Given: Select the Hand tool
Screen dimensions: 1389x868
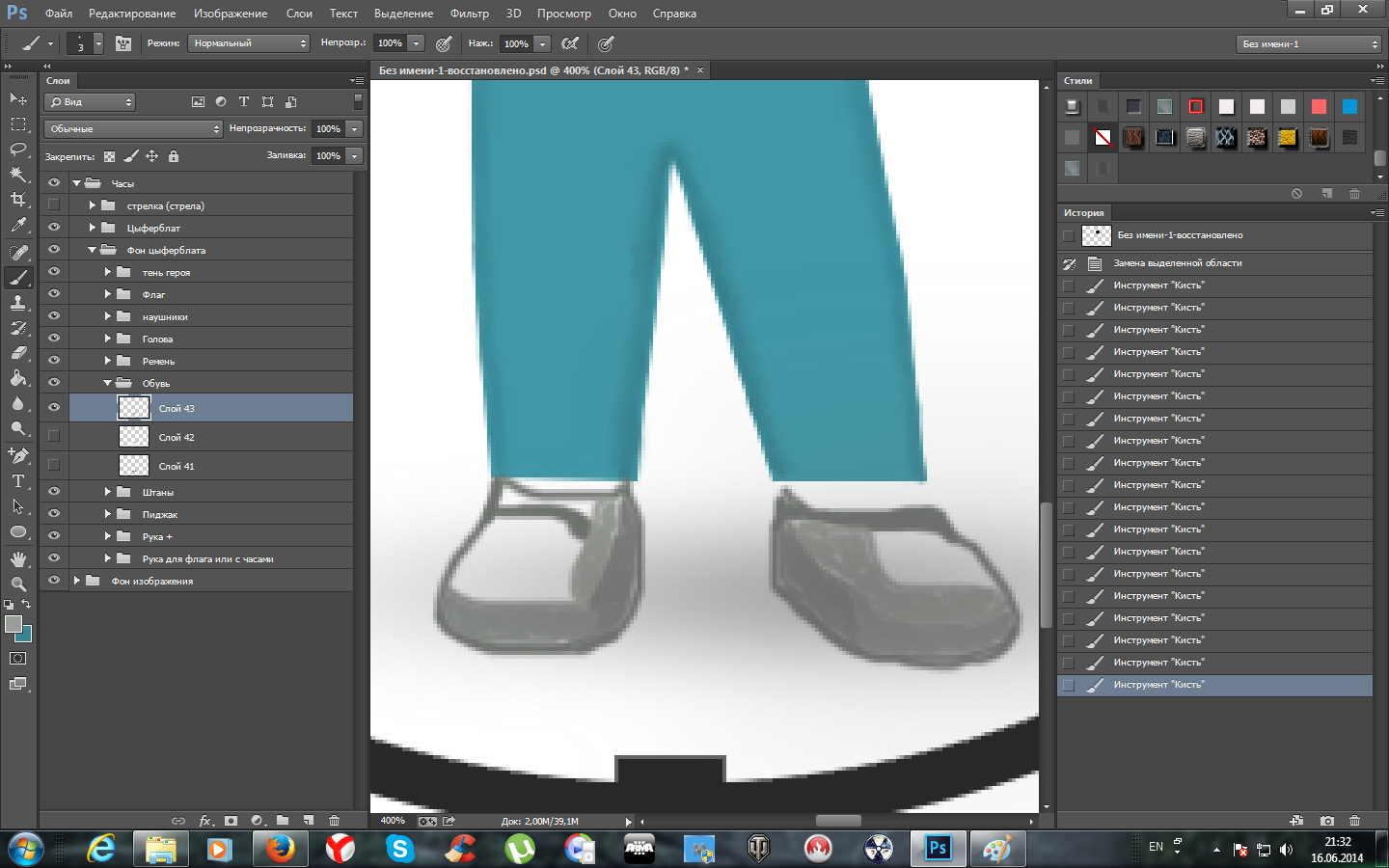Looking at the screenshot, I should (18, 559).
